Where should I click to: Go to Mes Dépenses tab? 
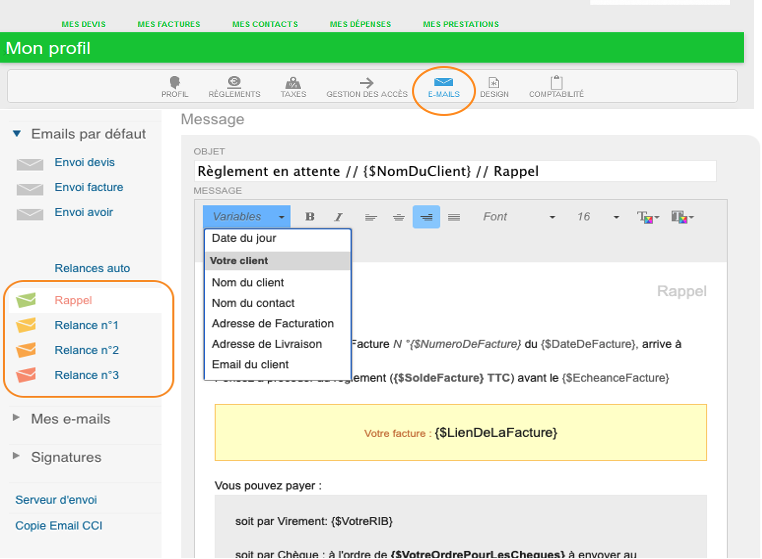click(x=360, y=24)
